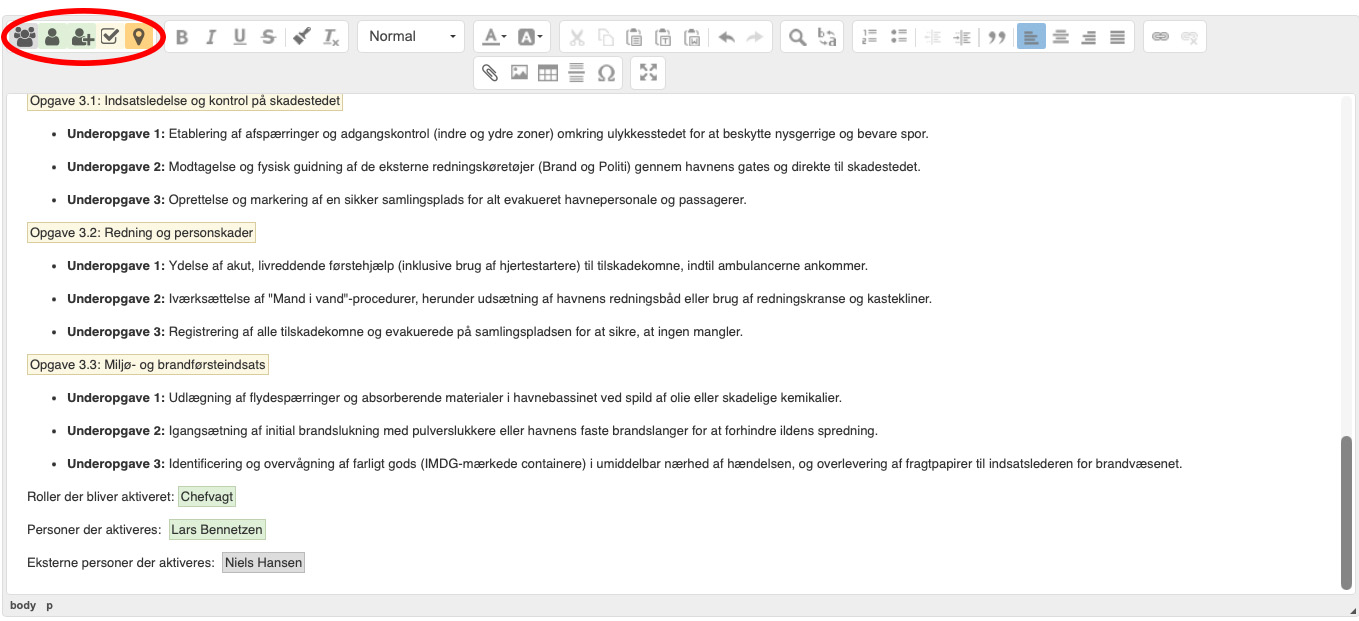This screenshot has width=1359, height=621.
Task: Click the text 'Personer der aktiveres:'
Action: pos(94,530)
